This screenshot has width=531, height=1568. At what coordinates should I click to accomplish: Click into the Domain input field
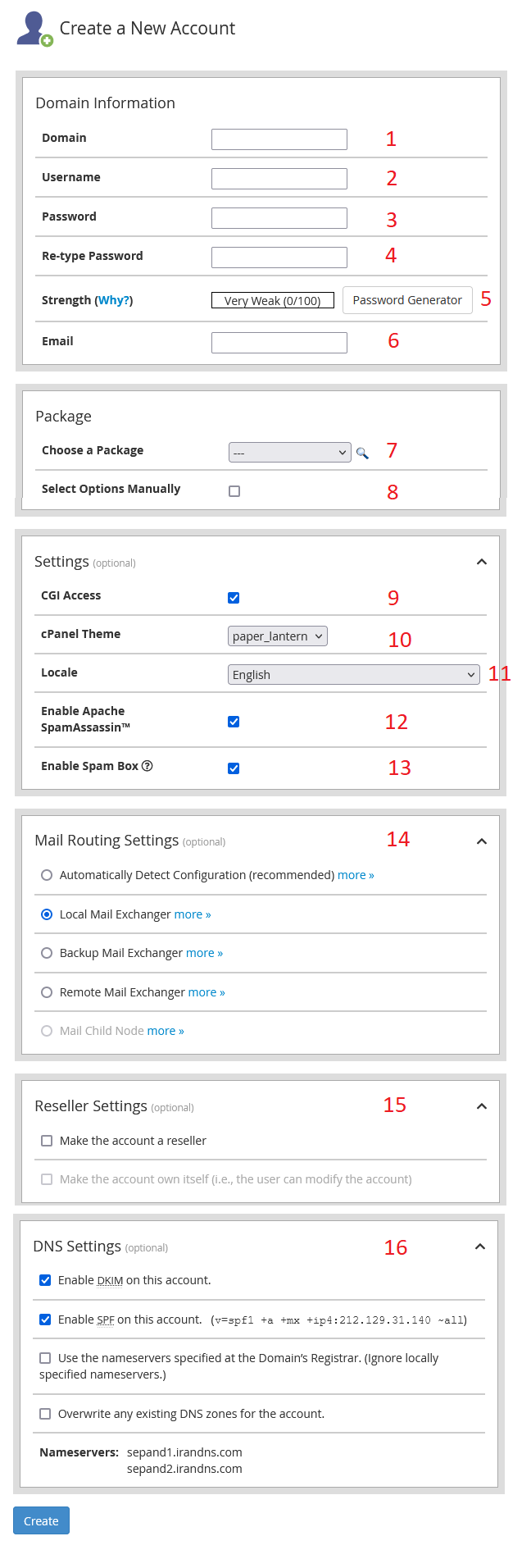[279, 139]
